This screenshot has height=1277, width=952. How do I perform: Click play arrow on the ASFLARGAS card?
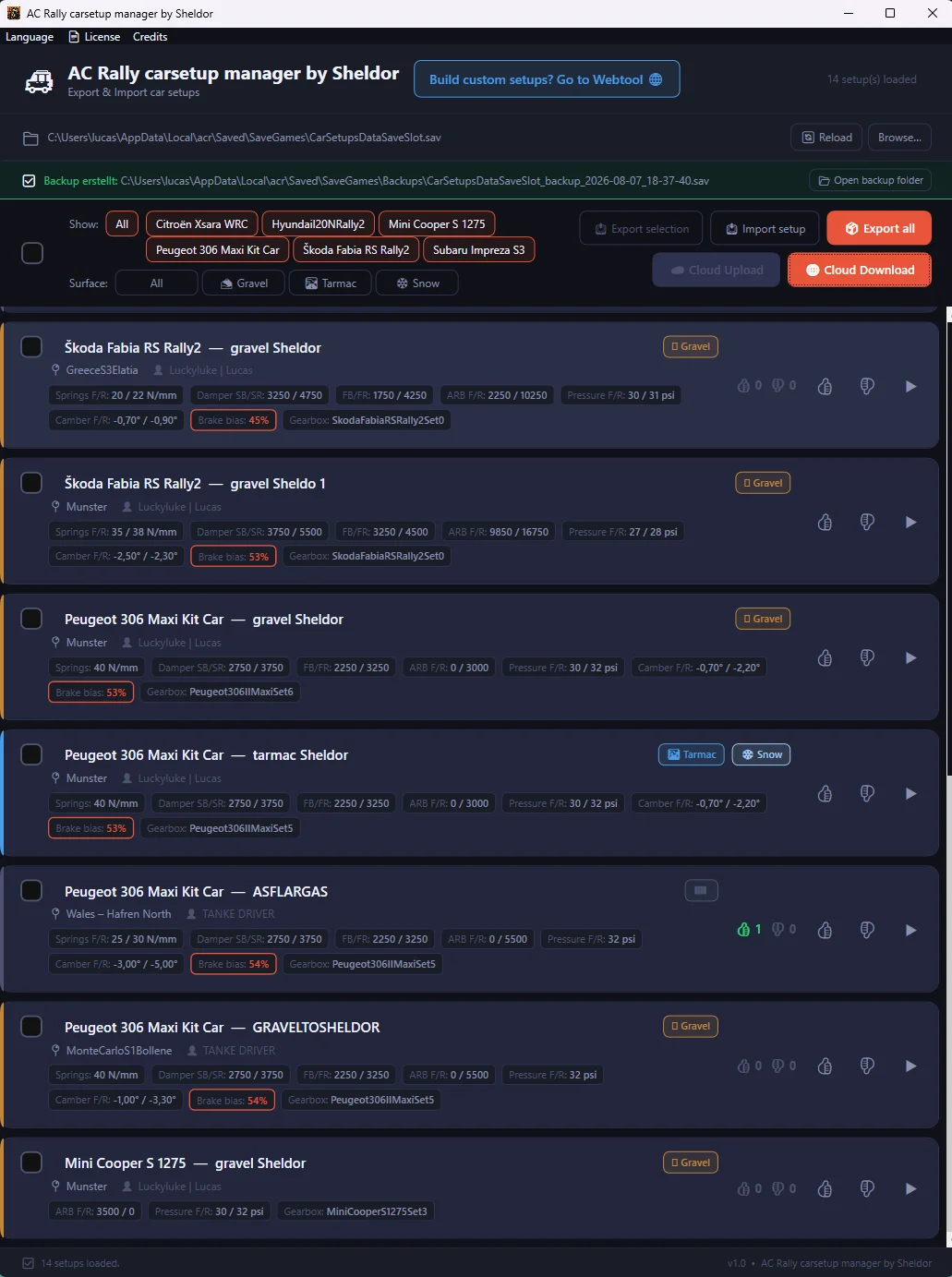point(910,930)
